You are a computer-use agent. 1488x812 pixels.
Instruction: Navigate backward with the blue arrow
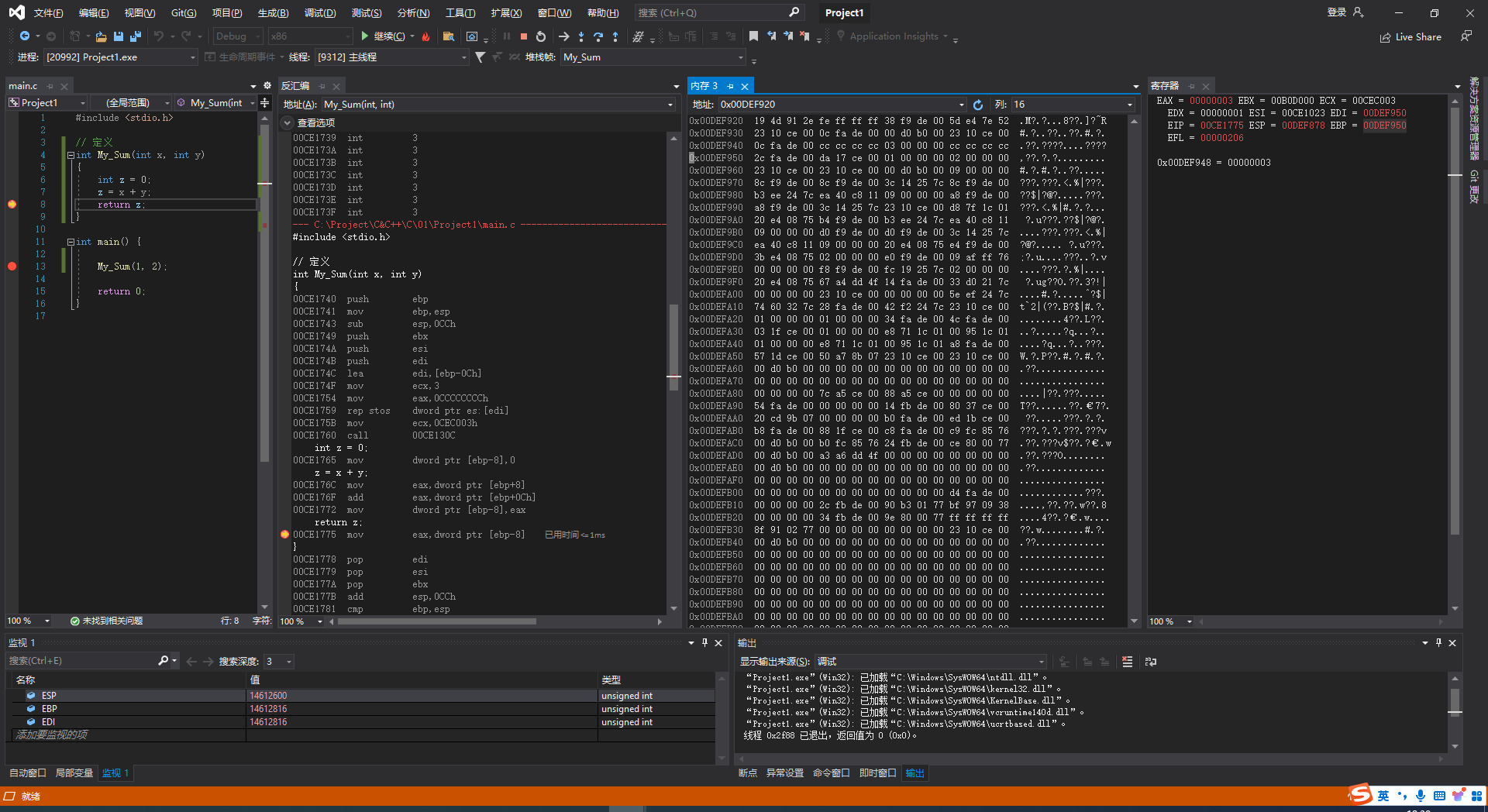(25, 36)
